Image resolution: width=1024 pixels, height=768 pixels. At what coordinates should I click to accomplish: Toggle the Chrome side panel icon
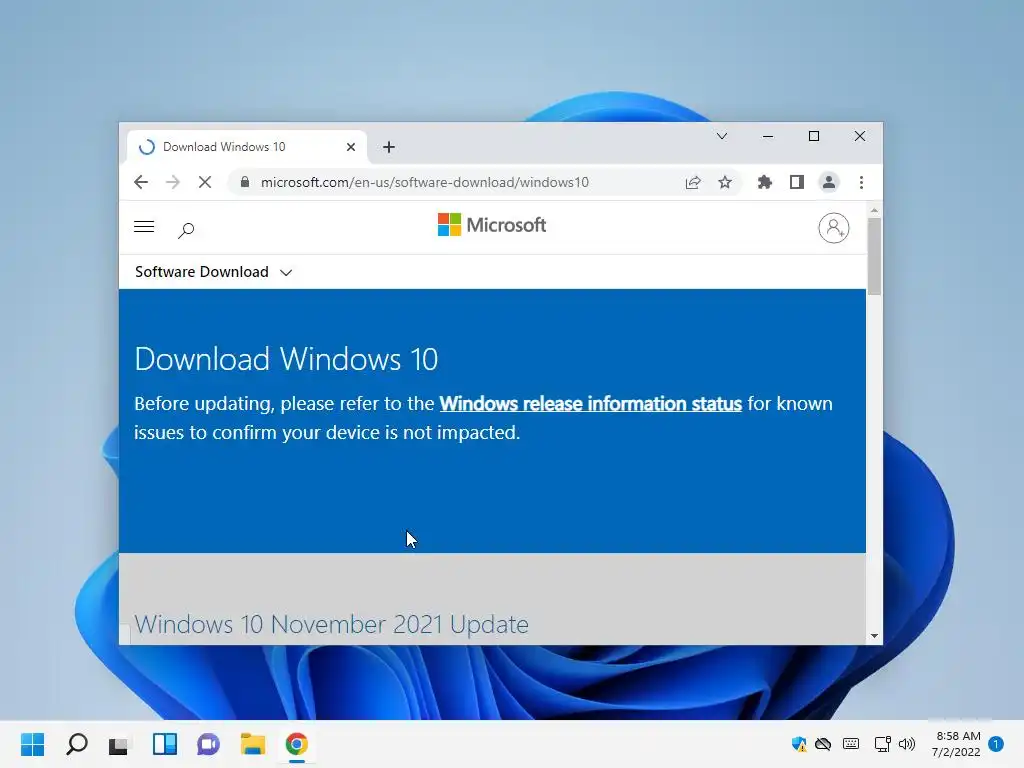pyautogui.click(x=797, y=182)
